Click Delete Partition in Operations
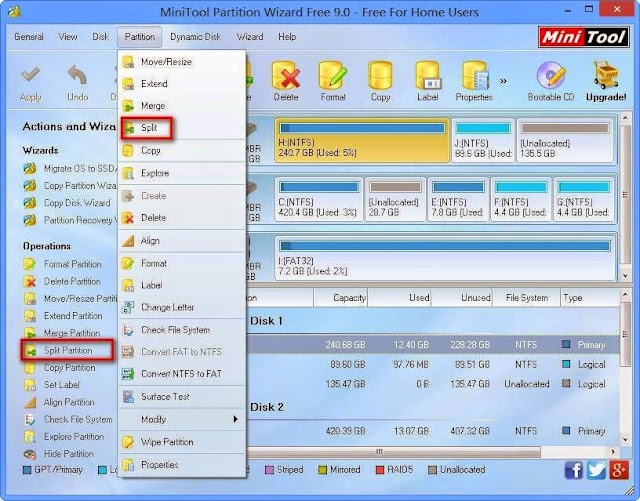The width and height of the screenshot is (640, 501). (x=62, y=281)
